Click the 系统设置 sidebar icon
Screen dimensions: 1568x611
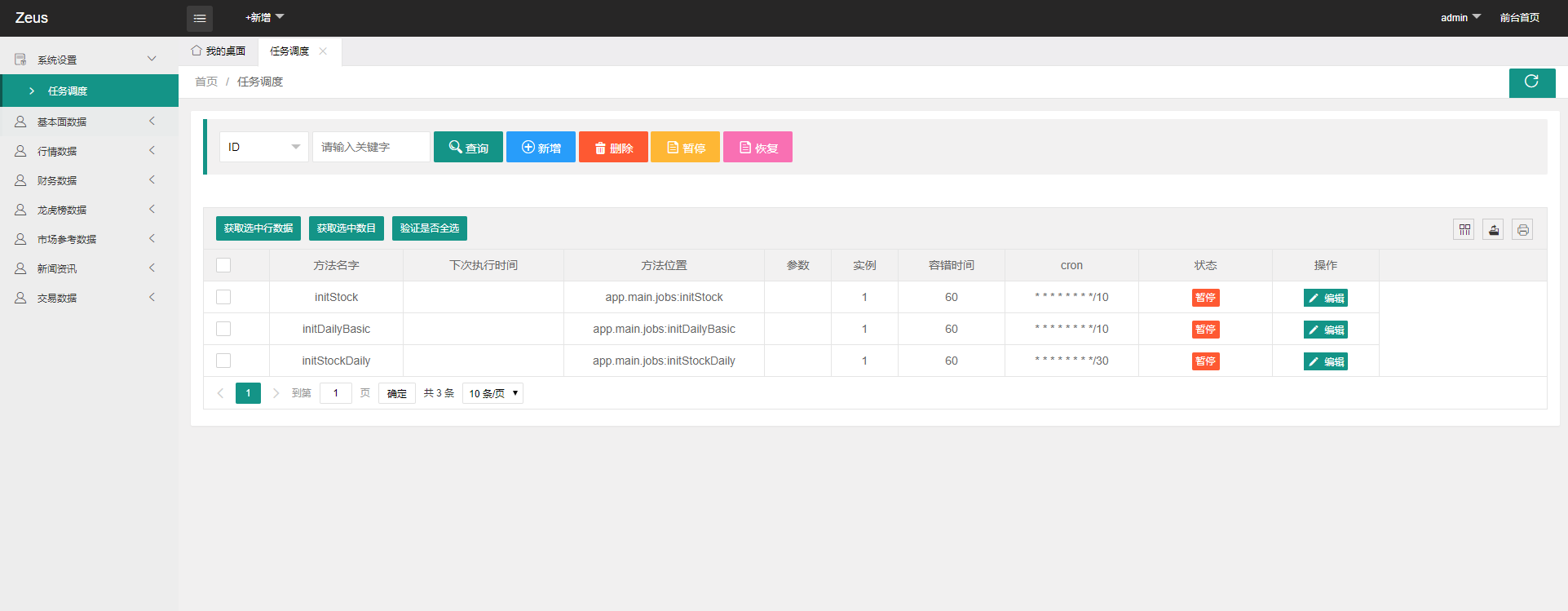20,60
